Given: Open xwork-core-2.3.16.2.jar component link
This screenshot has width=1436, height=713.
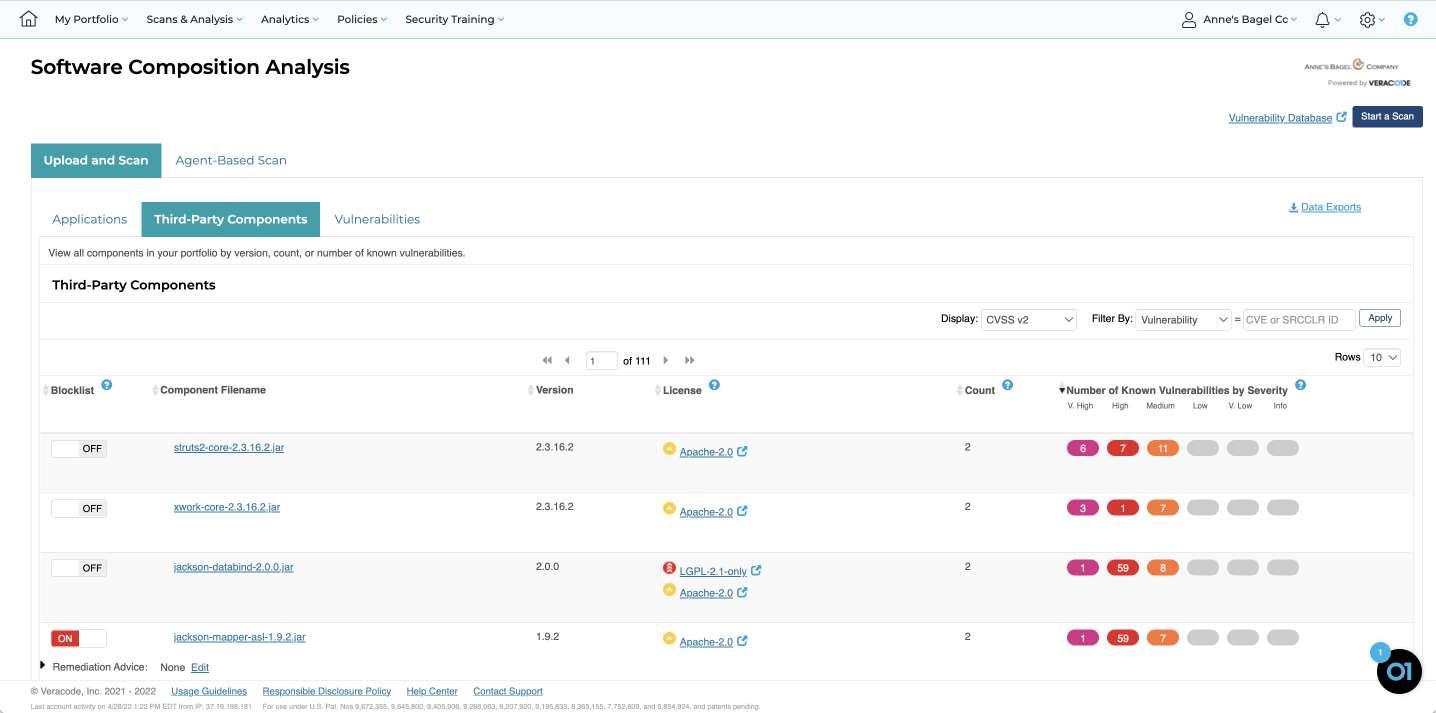Looking at the screenshot, I should tap(227, 507).
